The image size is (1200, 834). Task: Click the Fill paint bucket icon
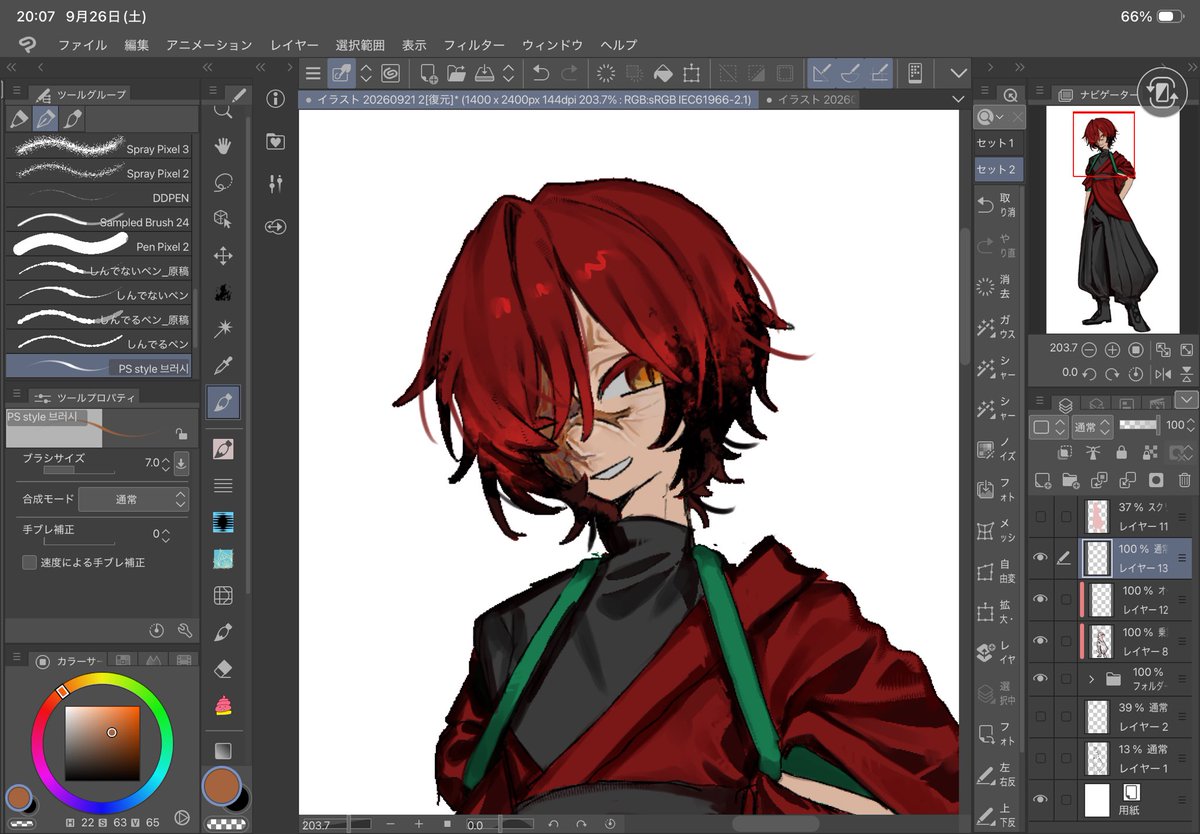[662, 73]
